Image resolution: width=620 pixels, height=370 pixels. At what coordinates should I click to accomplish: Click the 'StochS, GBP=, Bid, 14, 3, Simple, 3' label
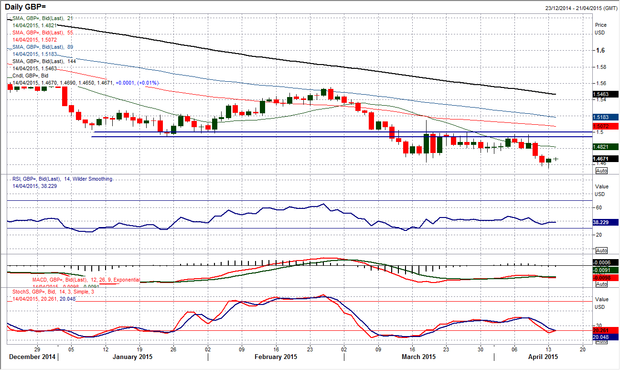(x=53, y=292)
